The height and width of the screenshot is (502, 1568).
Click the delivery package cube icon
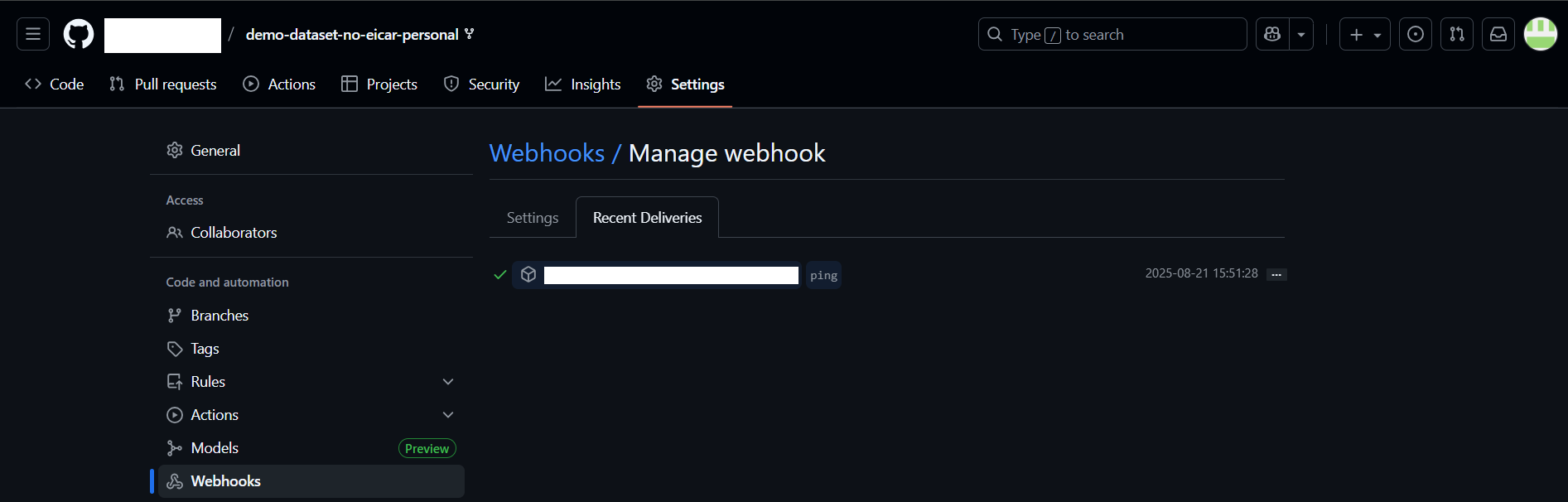point(528,274)
